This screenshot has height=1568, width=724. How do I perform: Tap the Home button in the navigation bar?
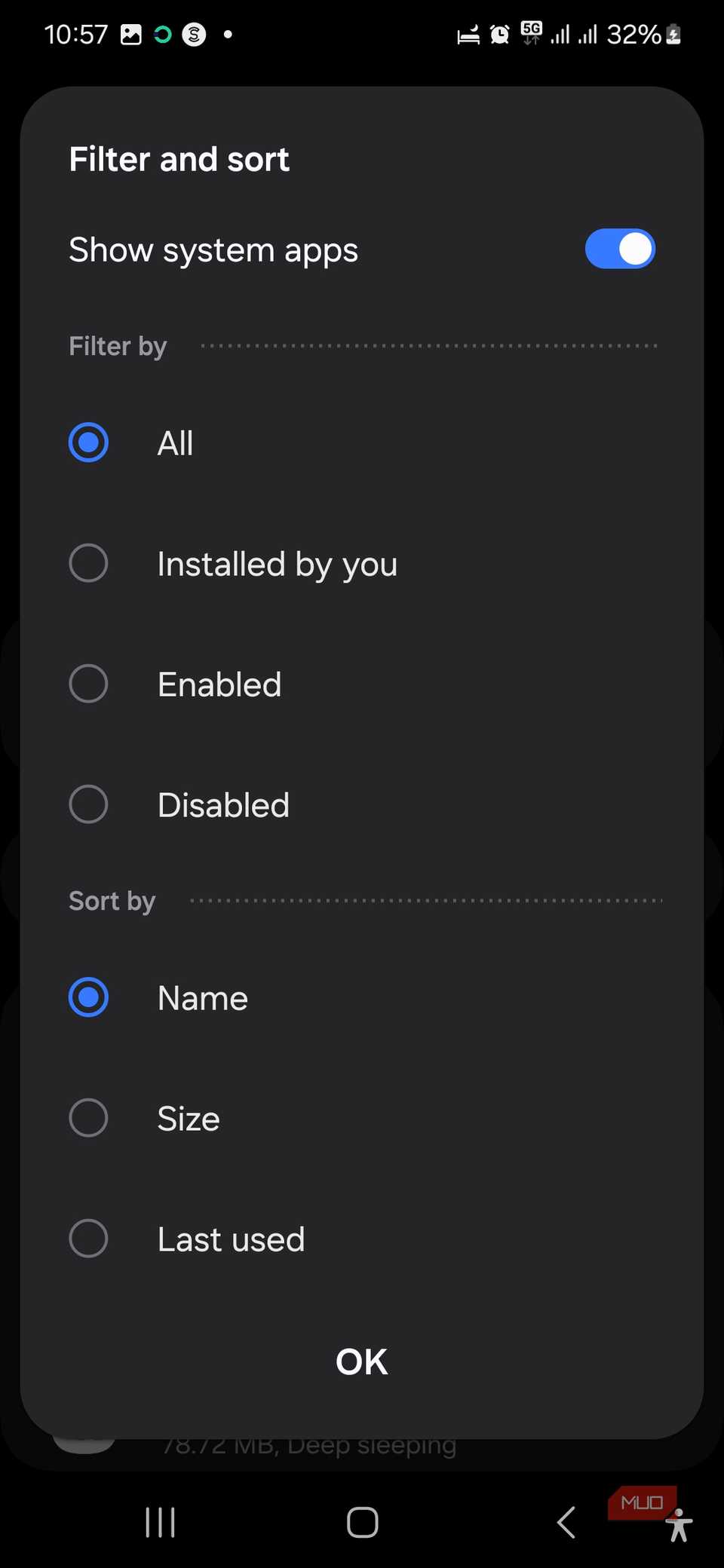point(361,1521)
